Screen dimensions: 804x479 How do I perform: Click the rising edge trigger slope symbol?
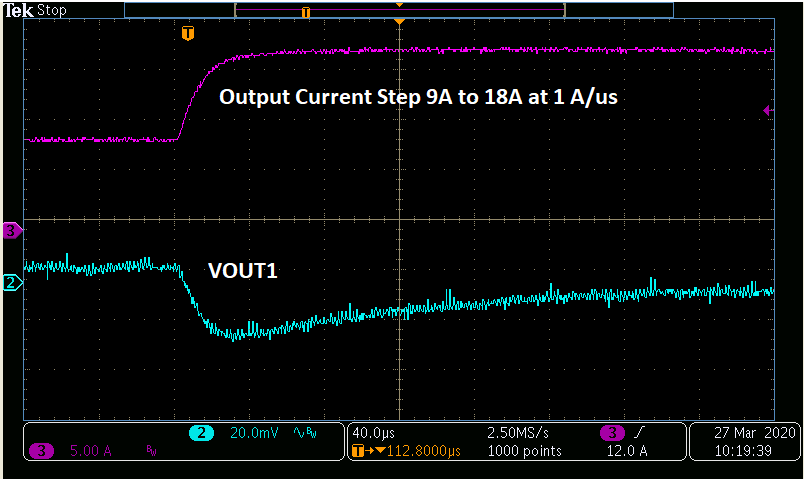[636, 433]
